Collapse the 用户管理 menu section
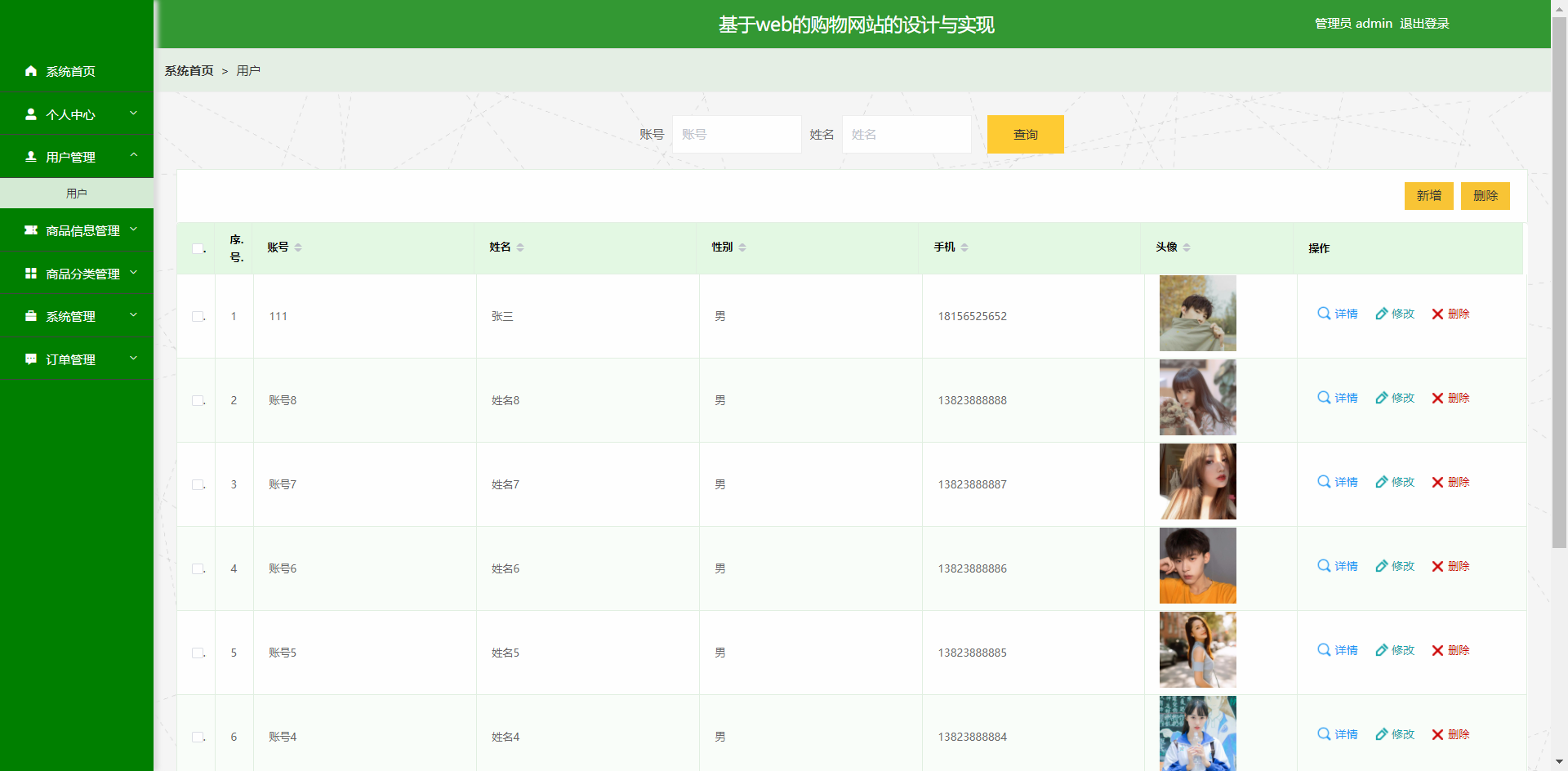The image size is (1568, 771). coord(78,157)
